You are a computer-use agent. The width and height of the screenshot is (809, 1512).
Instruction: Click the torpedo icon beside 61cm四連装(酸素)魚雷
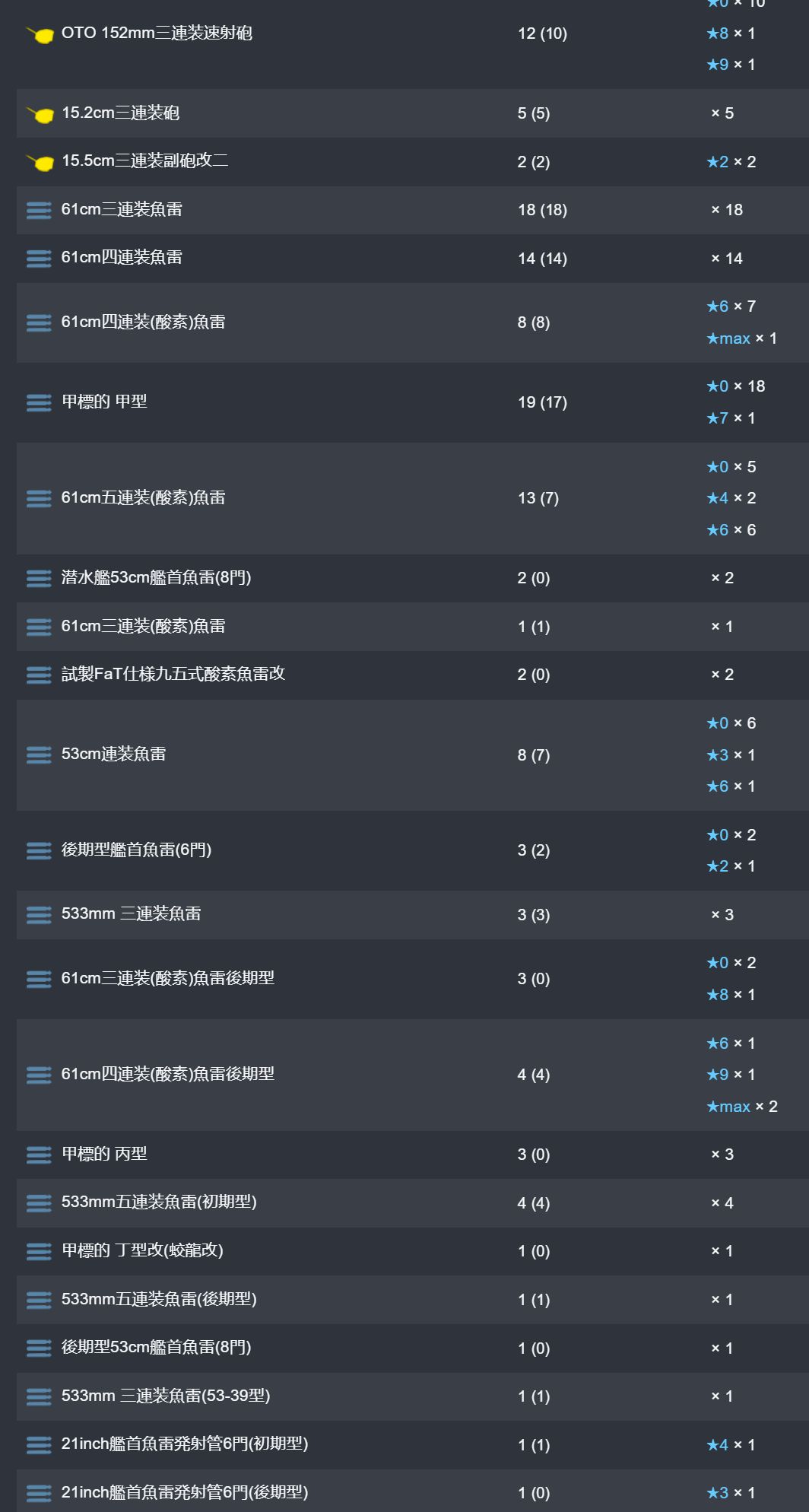tap(39, 322)
